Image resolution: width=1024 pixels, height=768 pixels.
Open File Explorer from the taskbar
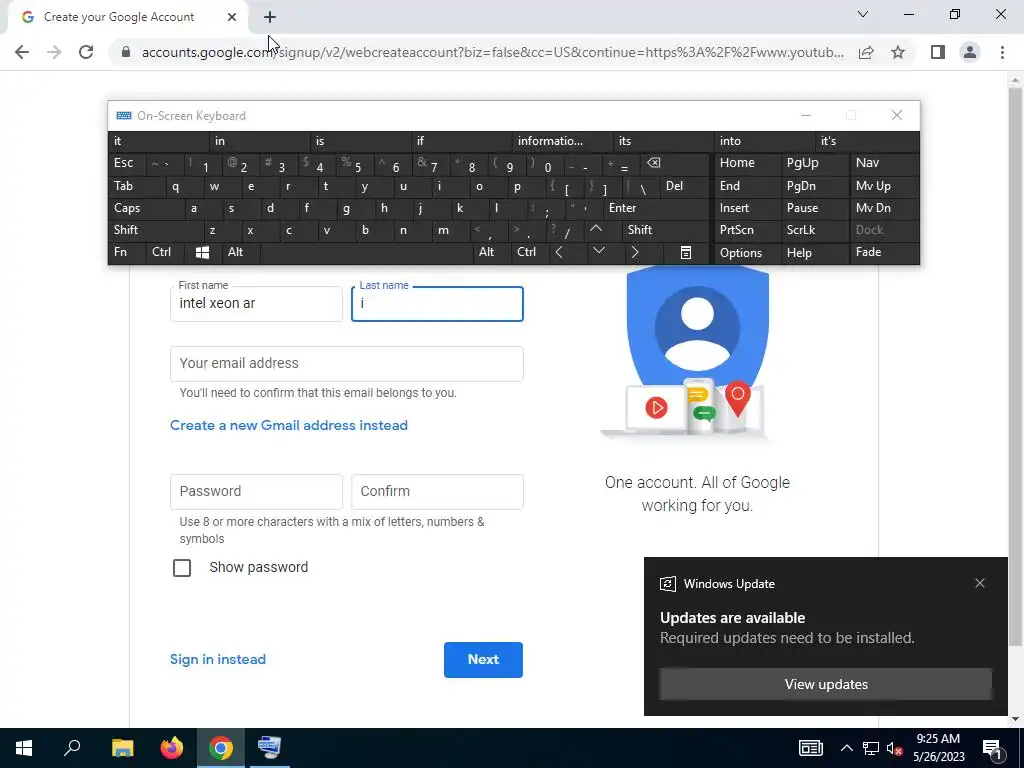click(122, 748)
